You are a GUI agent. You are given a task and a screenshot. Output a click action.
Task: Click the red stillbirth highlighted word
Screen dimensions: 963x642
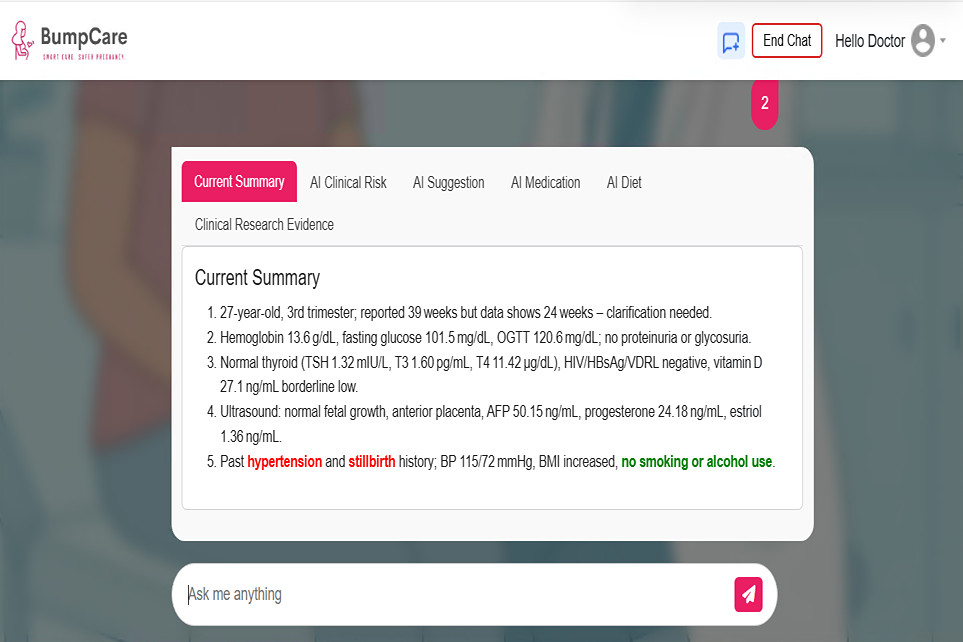(372, 461)
